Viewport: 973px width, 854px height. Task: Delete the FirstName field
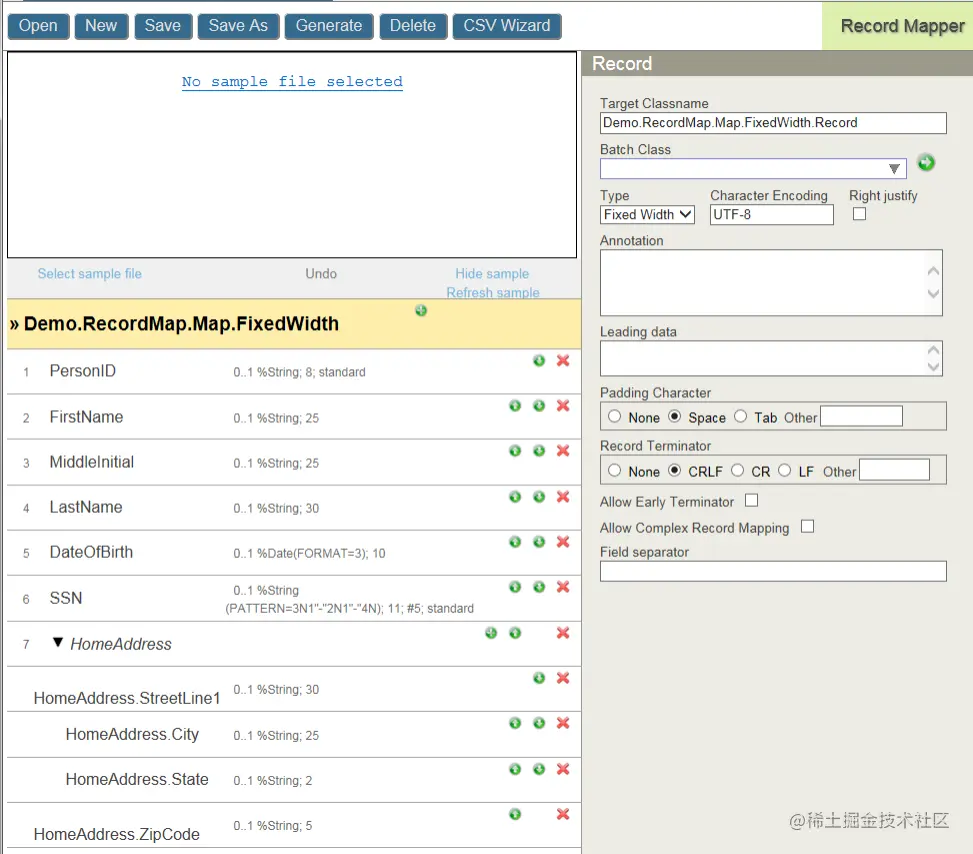(563, 406)
